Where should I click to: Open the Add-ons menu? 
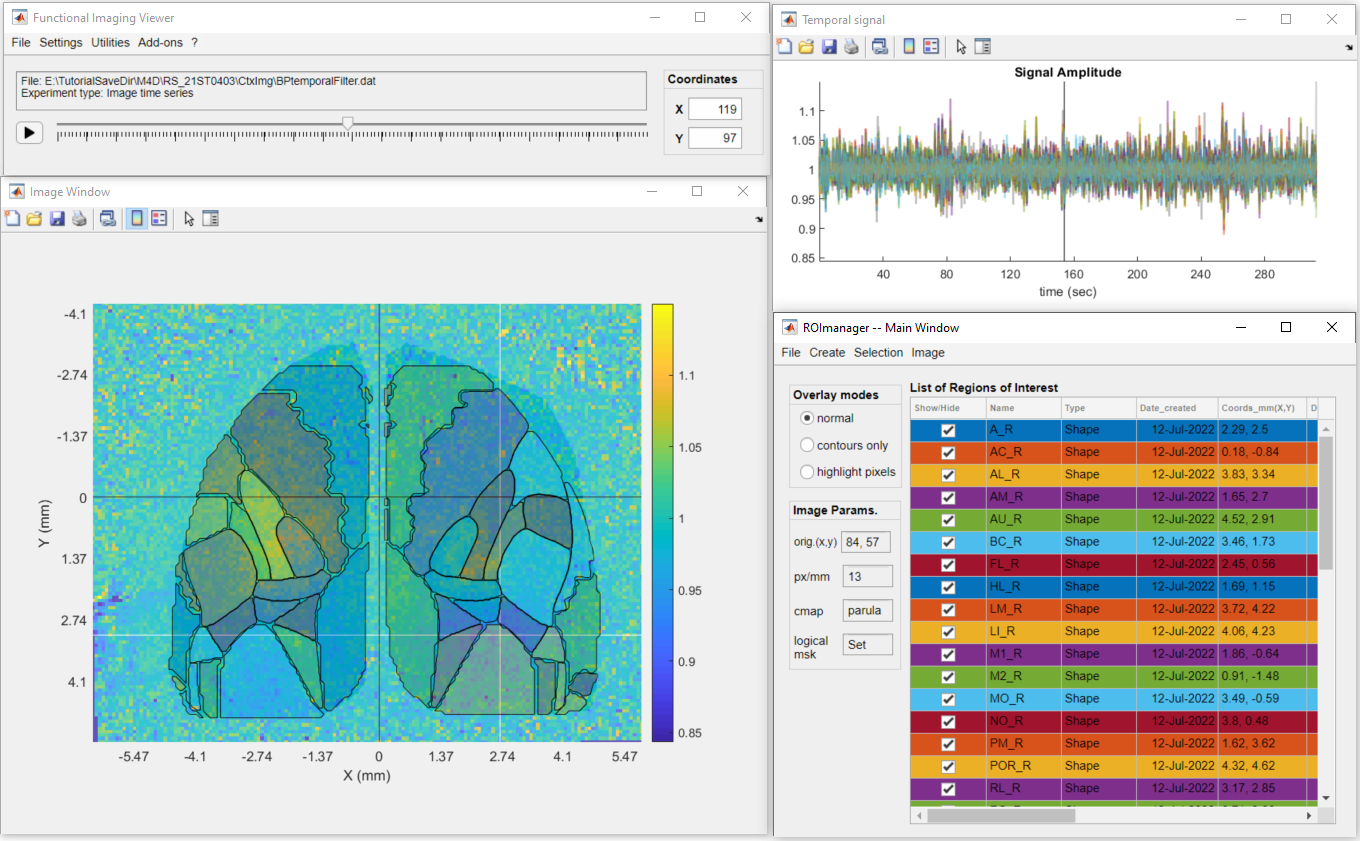coord(161,42)
